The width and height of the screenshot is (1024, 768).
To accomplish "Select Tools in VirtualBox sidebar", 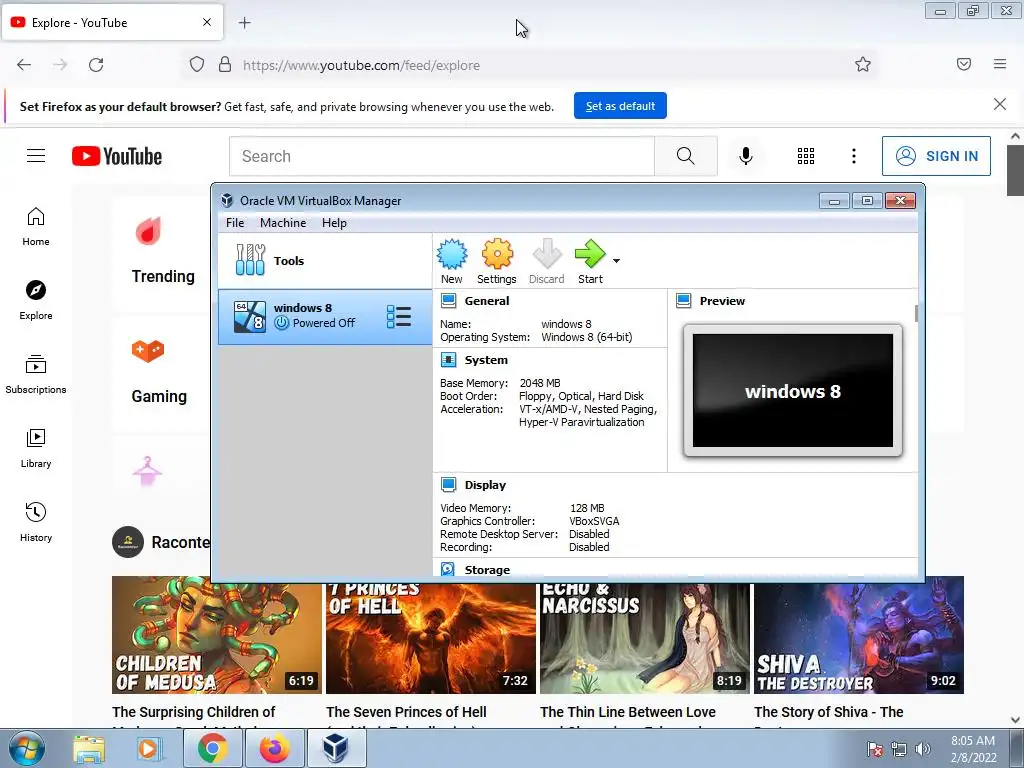I will pyautogui.click(x=325, y=261).
